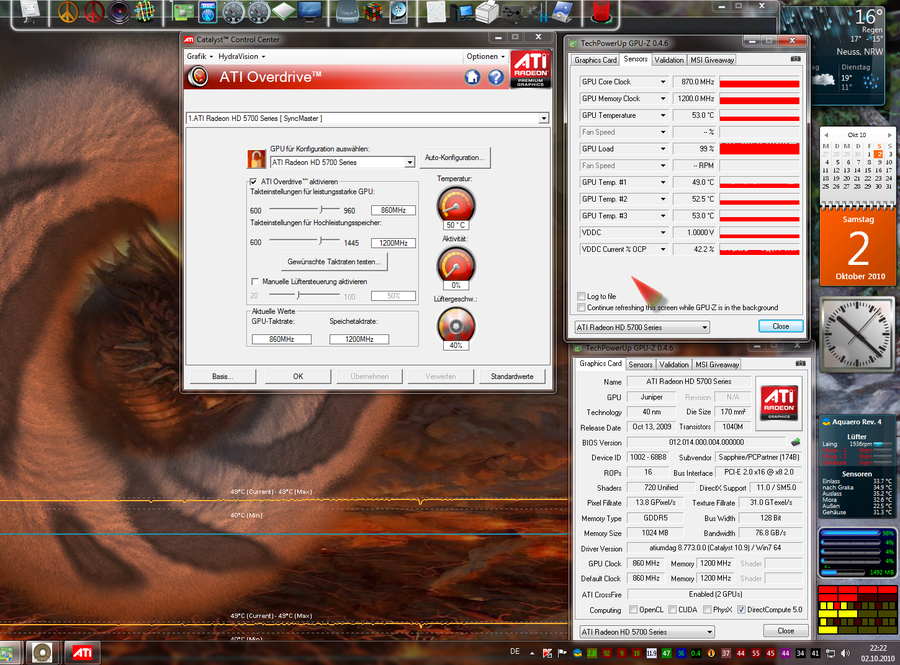900x665 pixels.
Task: Show hidden tray icons arrow
Action: pos(532,653)
